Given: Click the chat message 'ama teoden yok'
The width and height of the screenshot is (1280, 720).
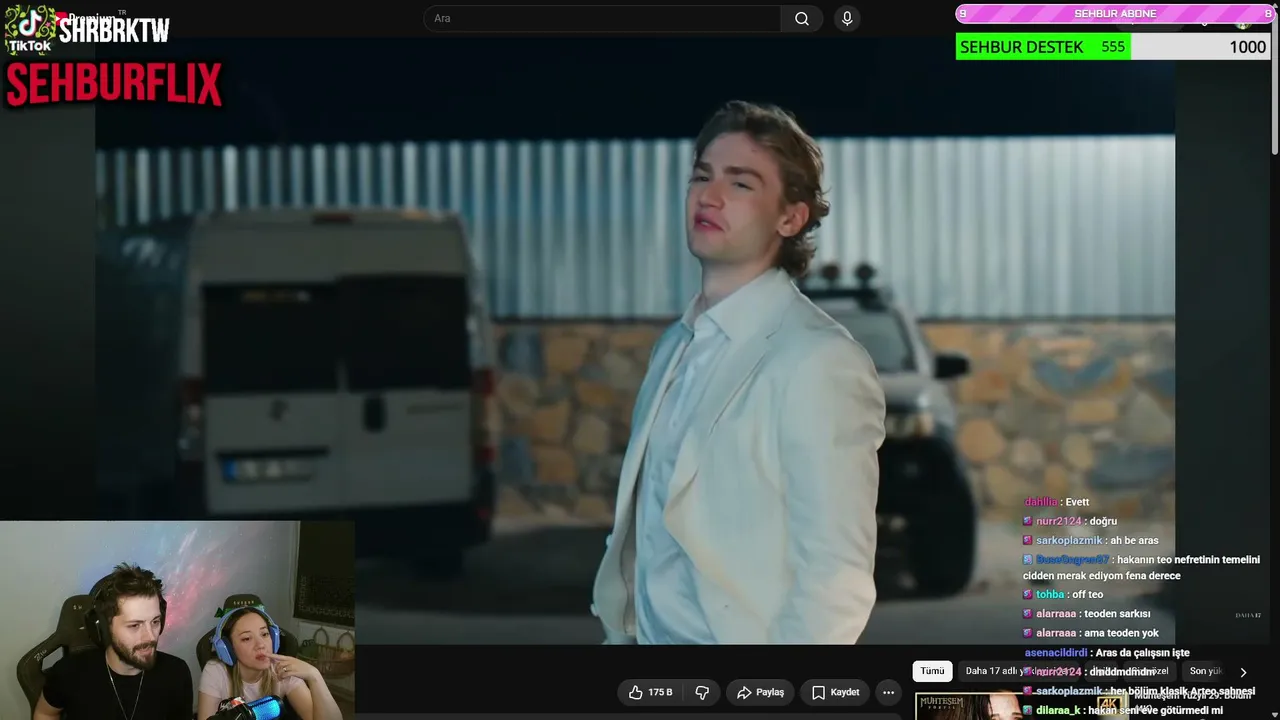Looking at the screenshot, I should pos(1123,632).
